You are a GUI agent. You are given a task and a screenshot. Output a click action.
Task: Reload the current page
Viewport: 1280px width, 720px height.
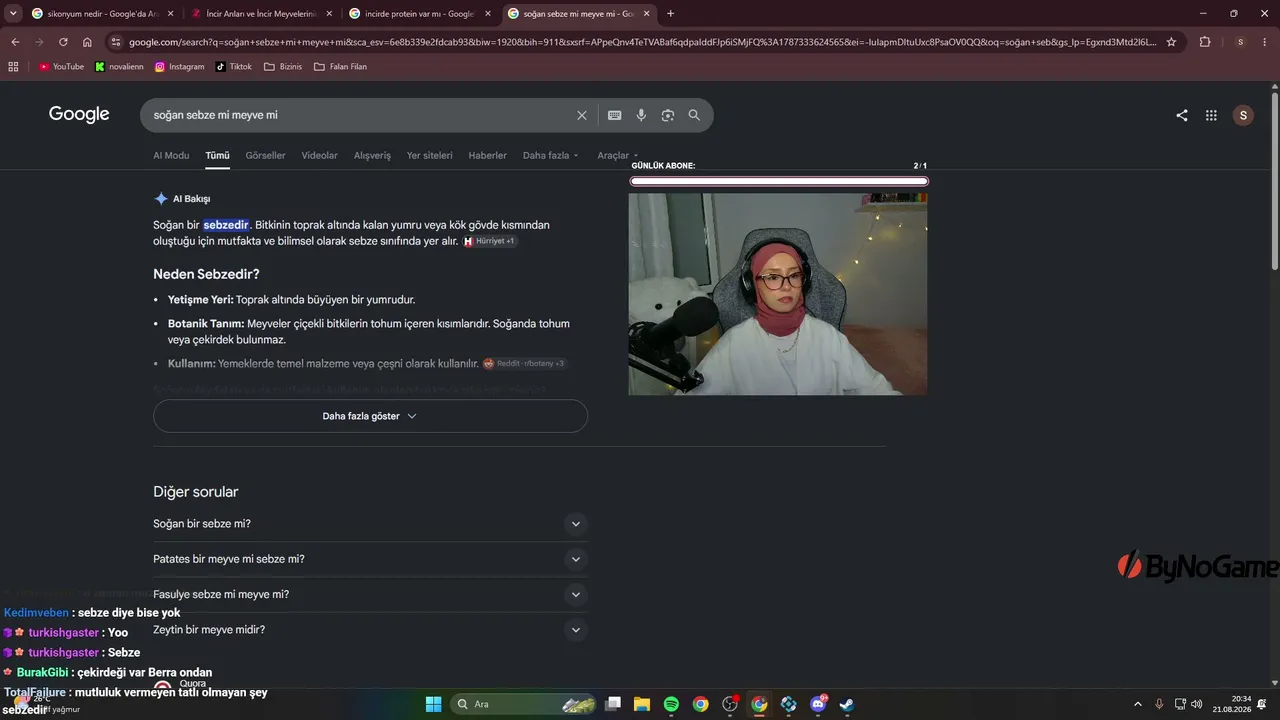pos(63,42)
